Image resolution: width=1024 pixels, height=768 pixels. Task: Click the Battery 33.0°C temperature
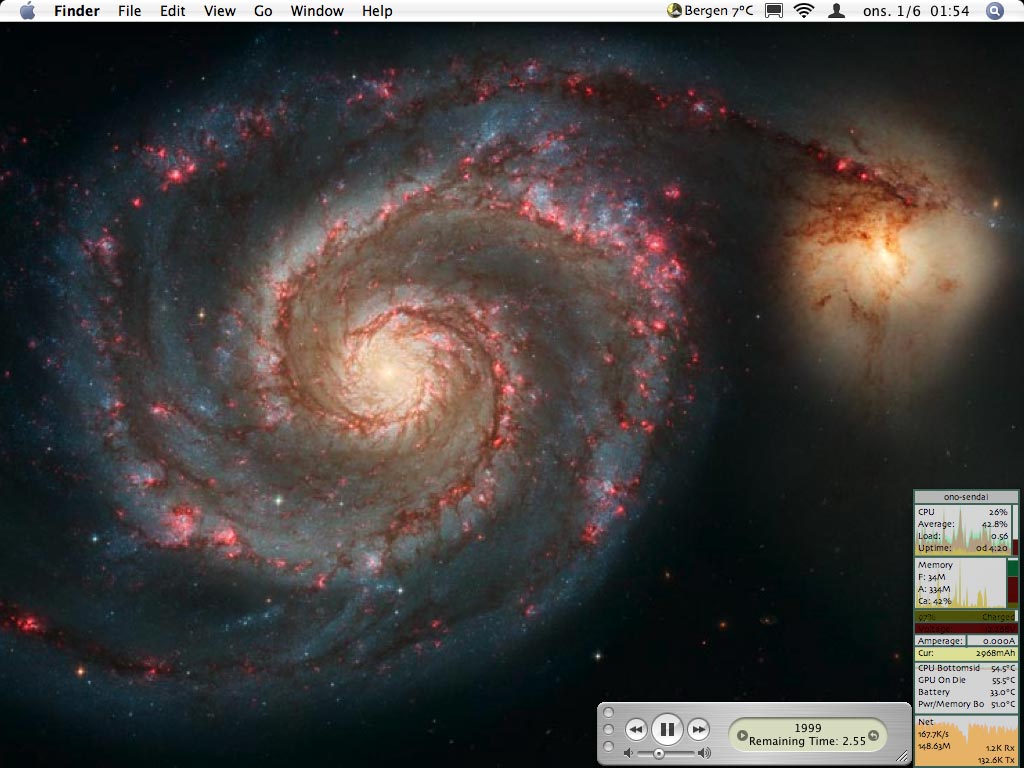966,692
